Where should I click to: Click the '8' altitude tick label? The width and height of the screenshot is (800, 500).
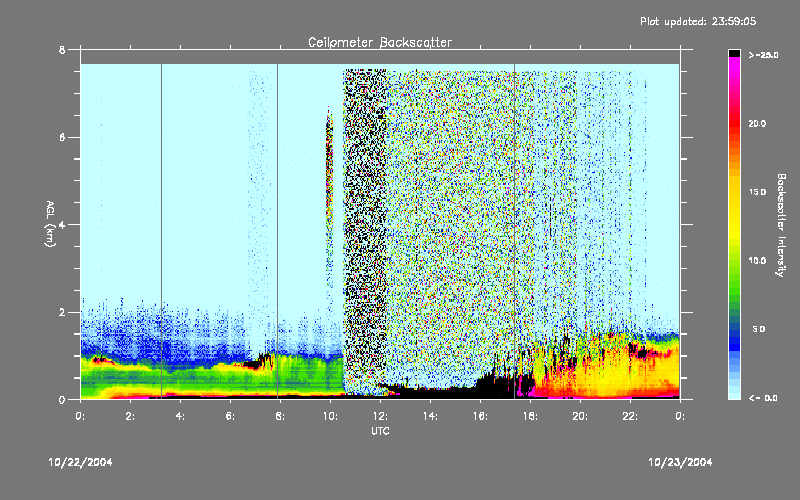(62, 50)
